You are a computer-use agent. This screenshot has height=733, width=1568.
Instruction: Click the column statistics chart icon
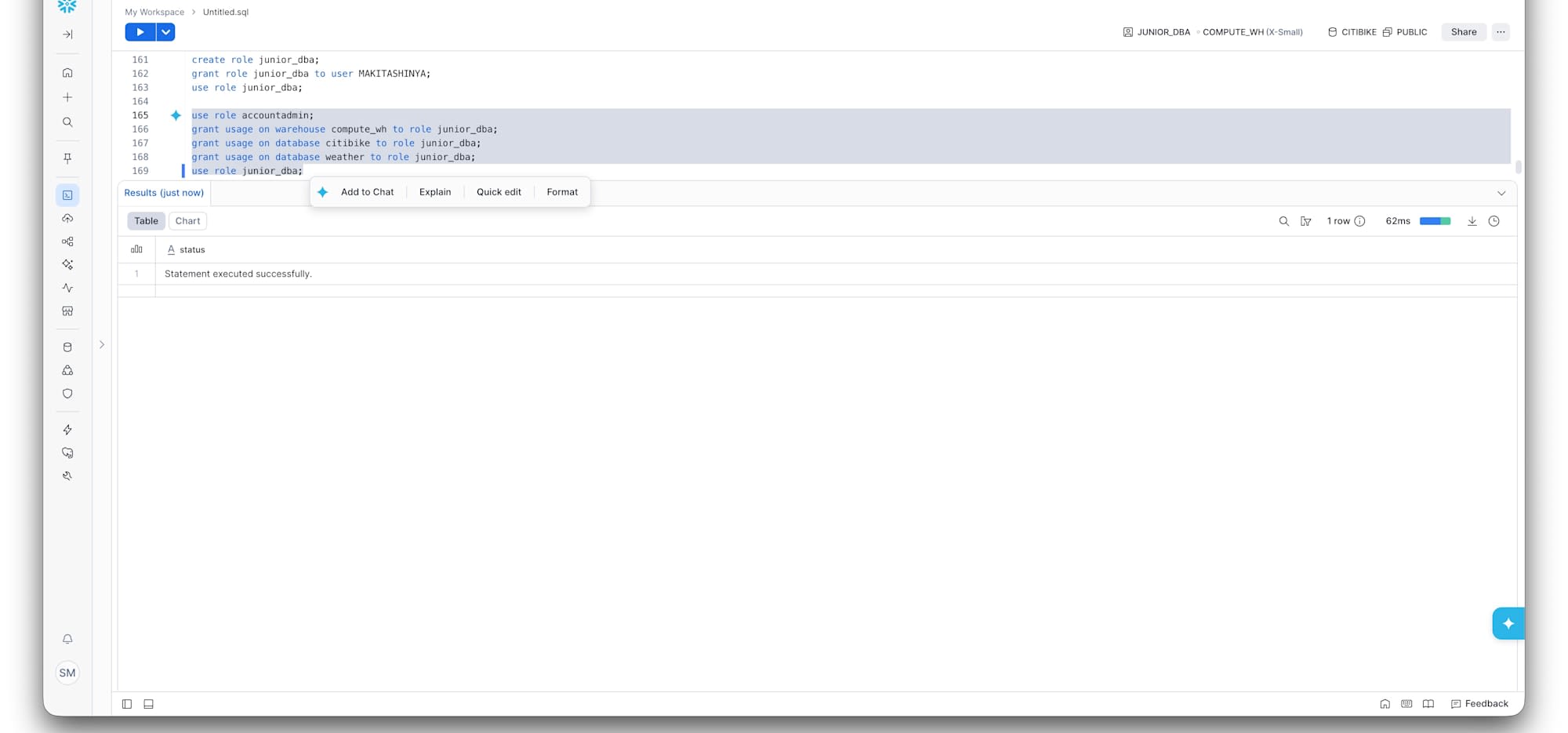click(x=136, y=249)
